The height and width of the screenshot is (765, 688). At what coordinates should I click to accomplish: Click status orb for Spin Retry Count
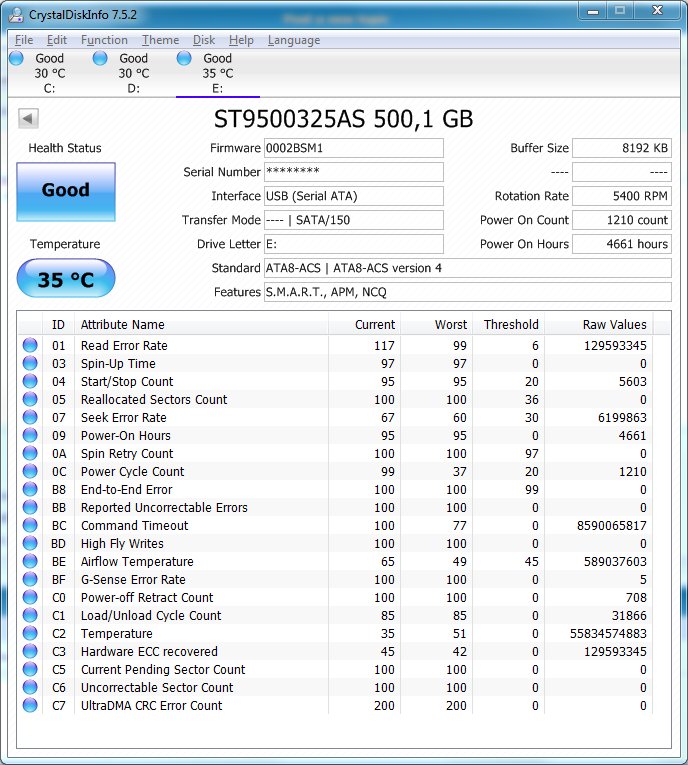pos(30,453)
